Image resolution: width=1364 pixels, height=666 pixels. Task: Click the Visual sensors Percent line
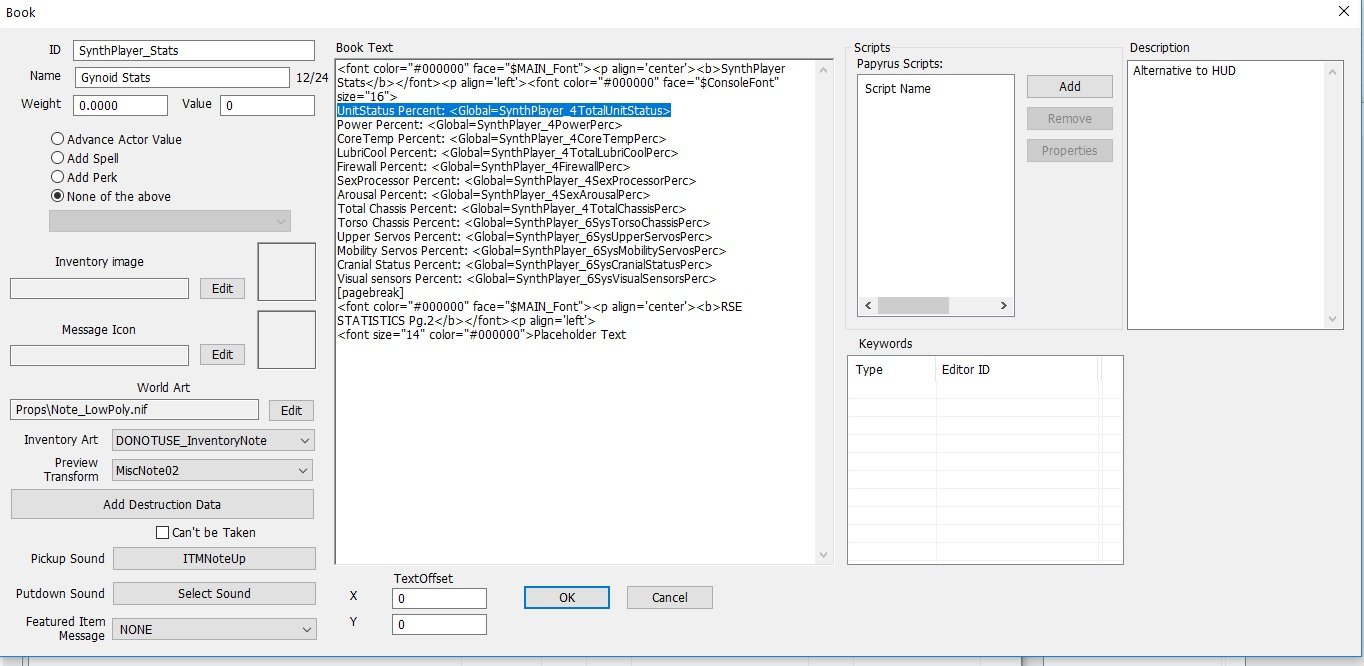[526, 279]
